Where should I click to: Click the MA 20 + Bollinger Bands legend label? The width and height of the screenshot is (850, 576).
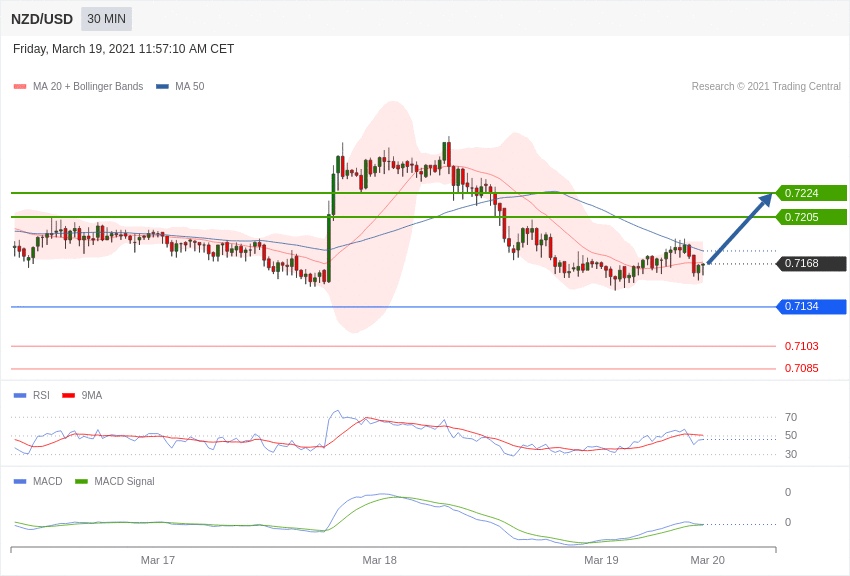point(88,86)
